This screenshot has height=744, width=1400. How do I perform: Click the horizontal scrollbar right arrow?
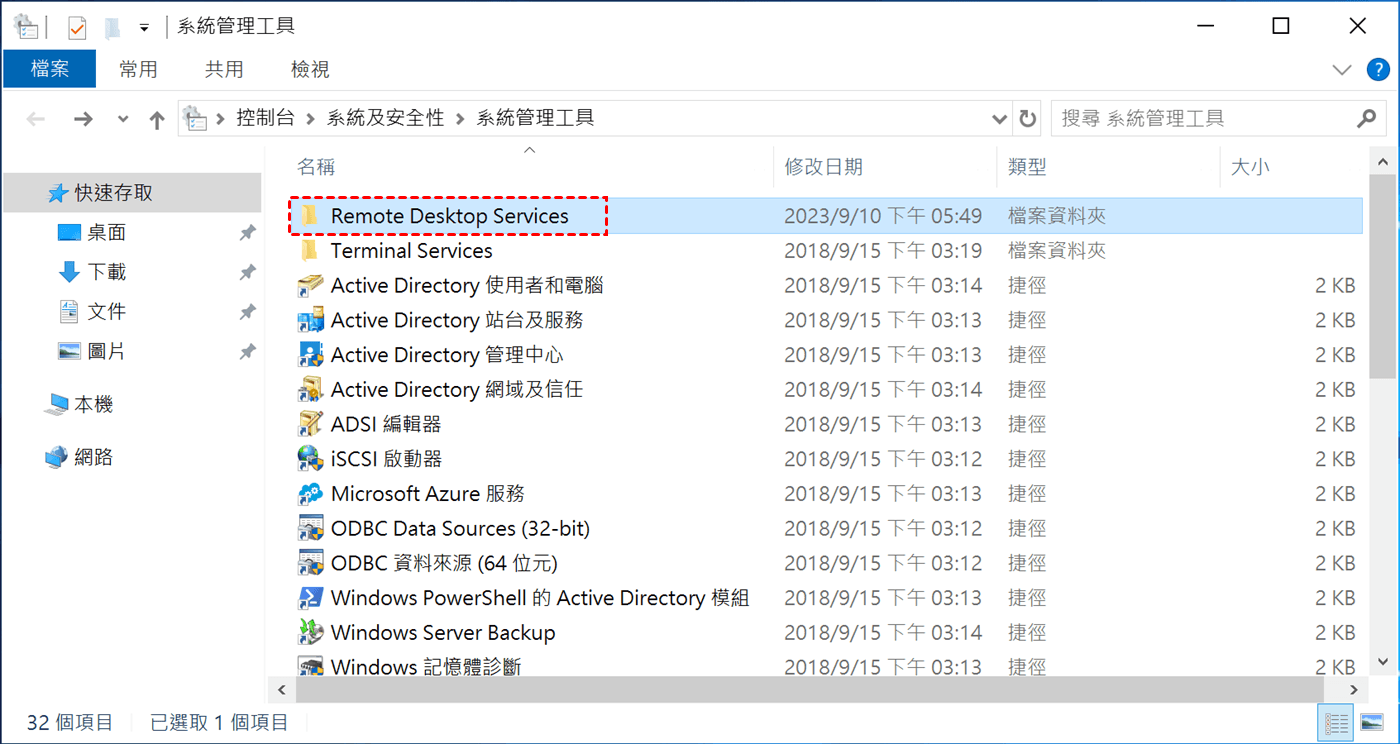point(1356,690)
